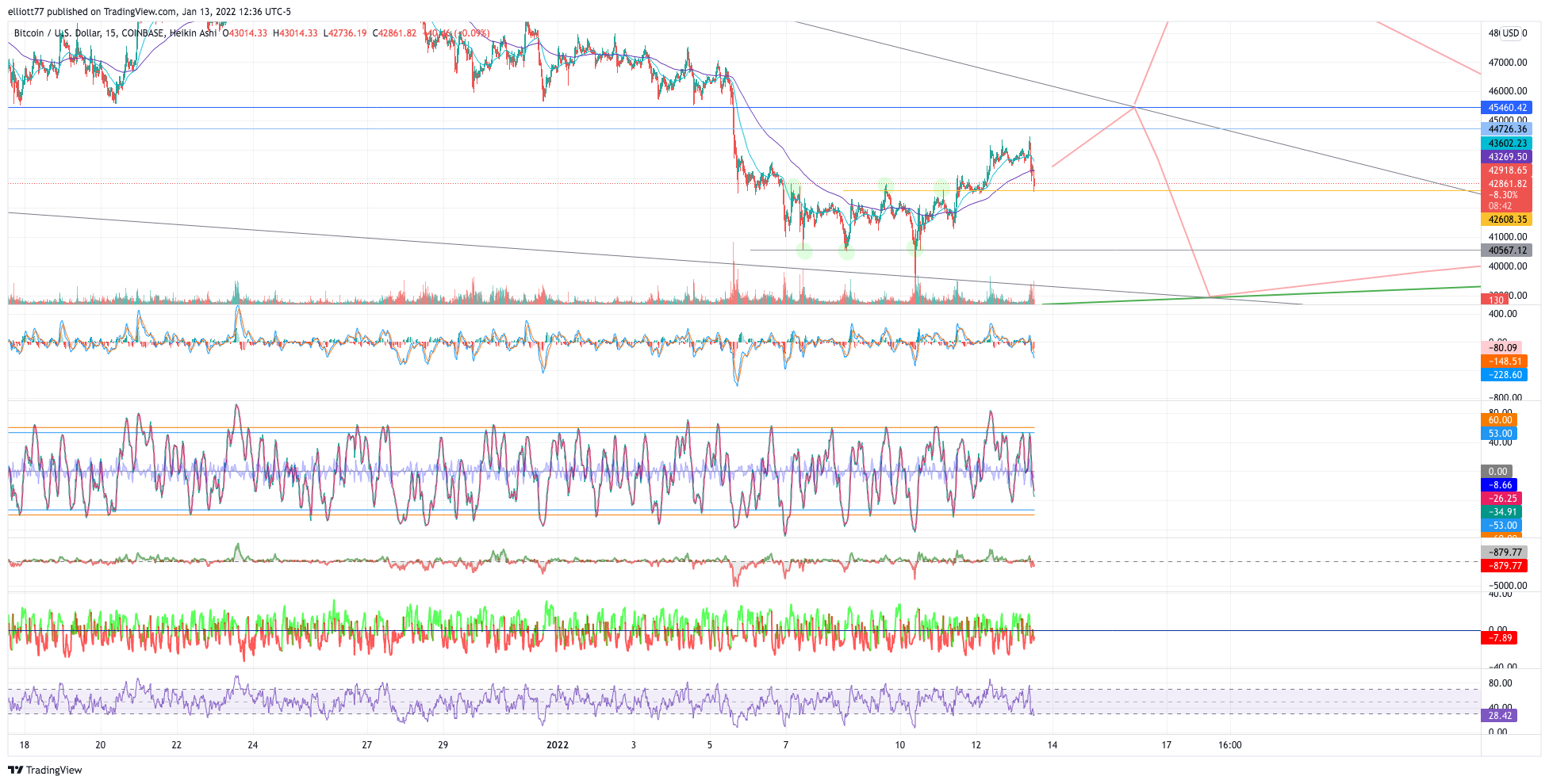Click the 47000.00 price axis tick
Image resolution: width=1549 pixels, height=784 pixels.
(x=1508, y=63)
